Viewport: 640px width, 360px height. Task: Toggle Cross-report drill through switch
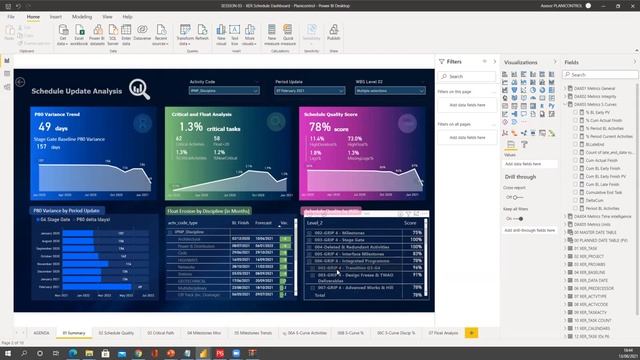pyautogui.click(x=518, y=198)
